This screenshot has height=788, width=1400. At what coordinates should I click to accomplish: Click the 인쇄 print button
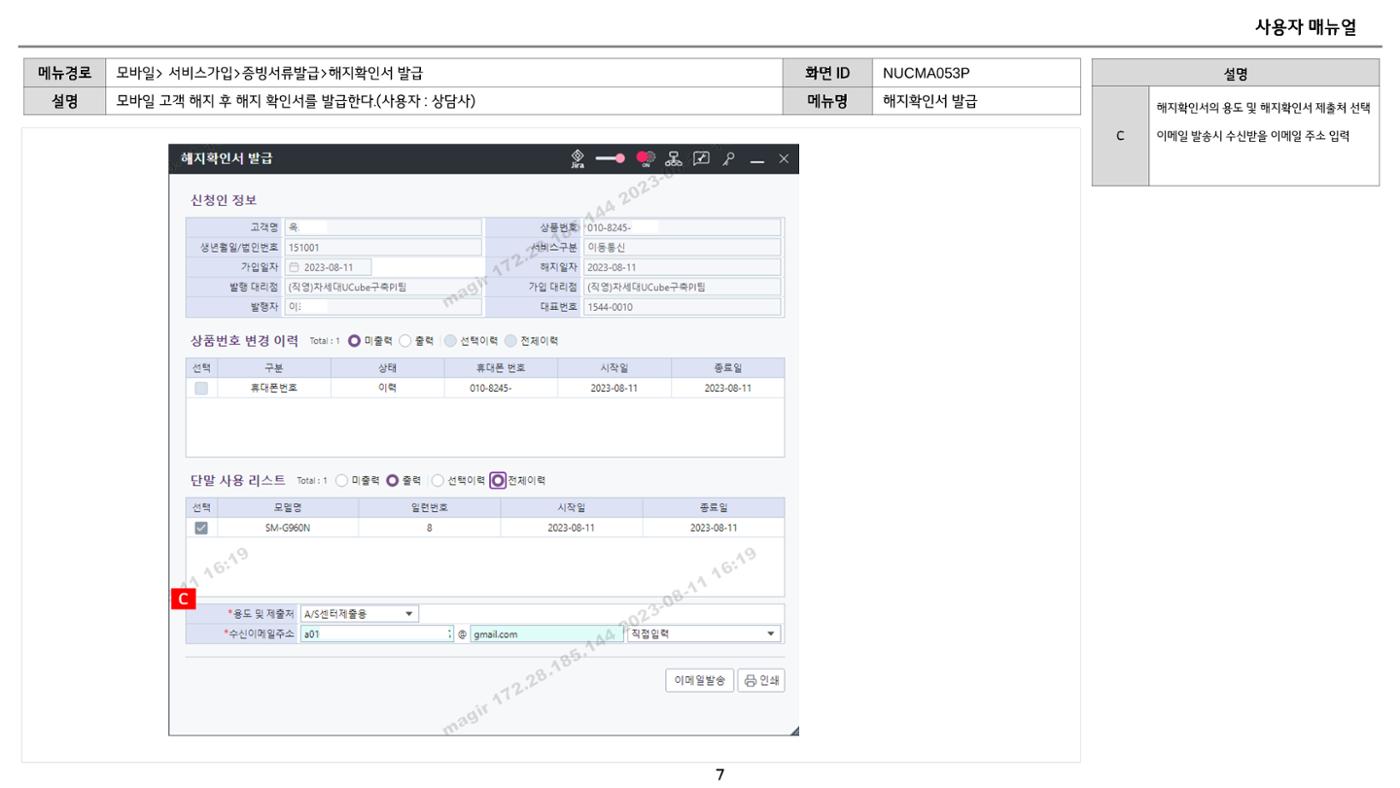(x=761, y=681)
